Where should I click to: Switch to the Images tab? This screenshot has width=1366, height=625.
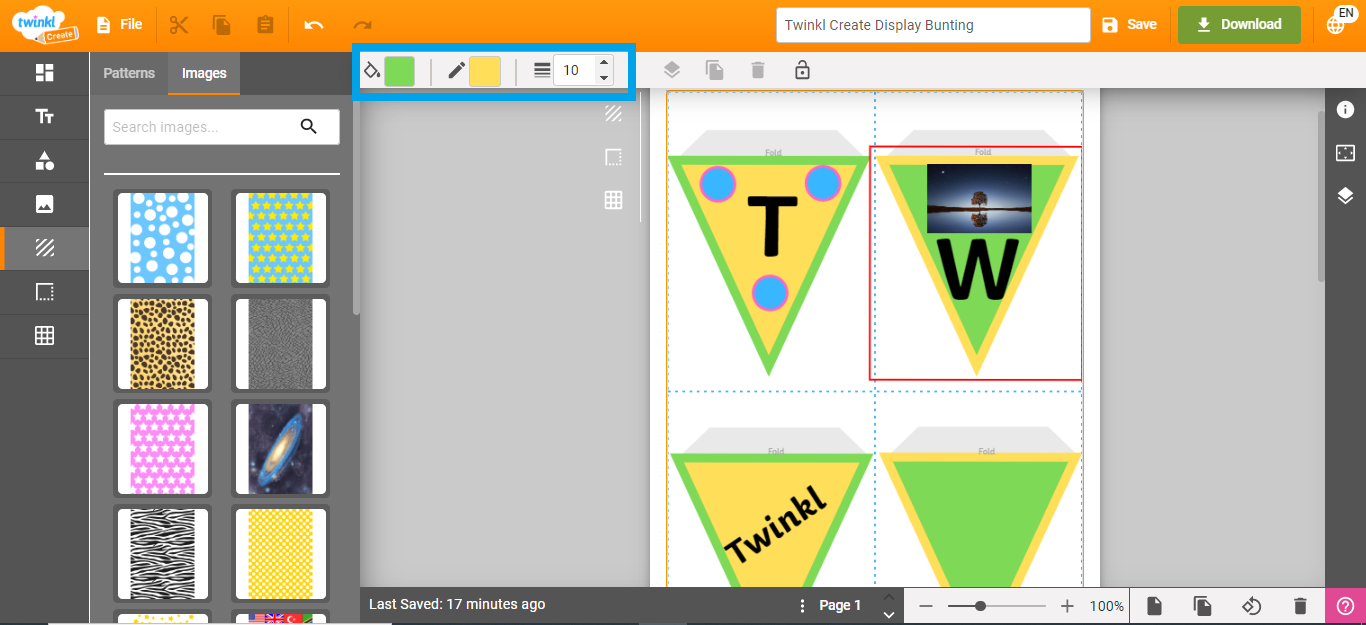(204, 73)
